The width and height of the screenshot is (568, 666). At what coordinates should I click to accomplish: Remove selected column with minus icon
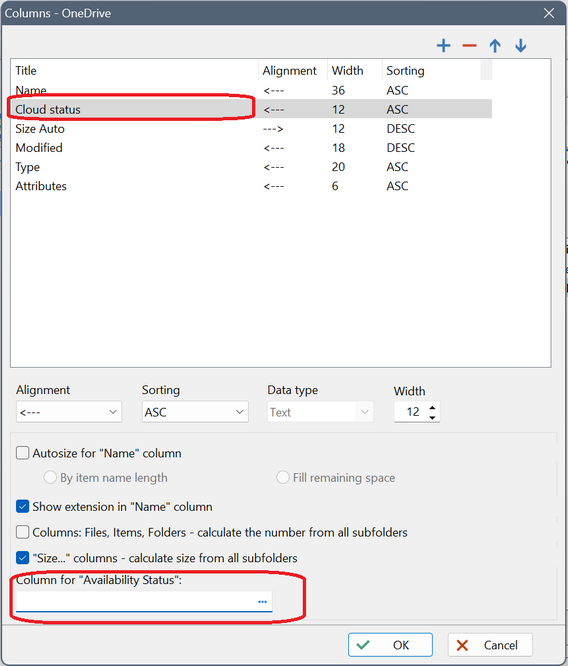pyautogui.click(x=469, y=45)
